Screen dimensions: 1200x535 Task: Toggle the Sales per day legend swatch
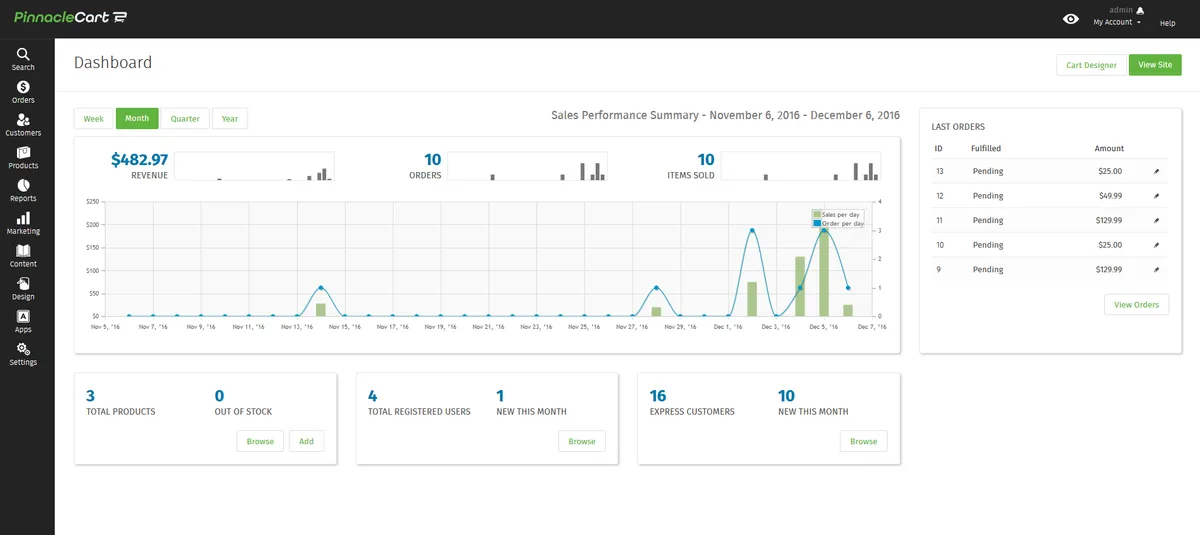(817, 215)
